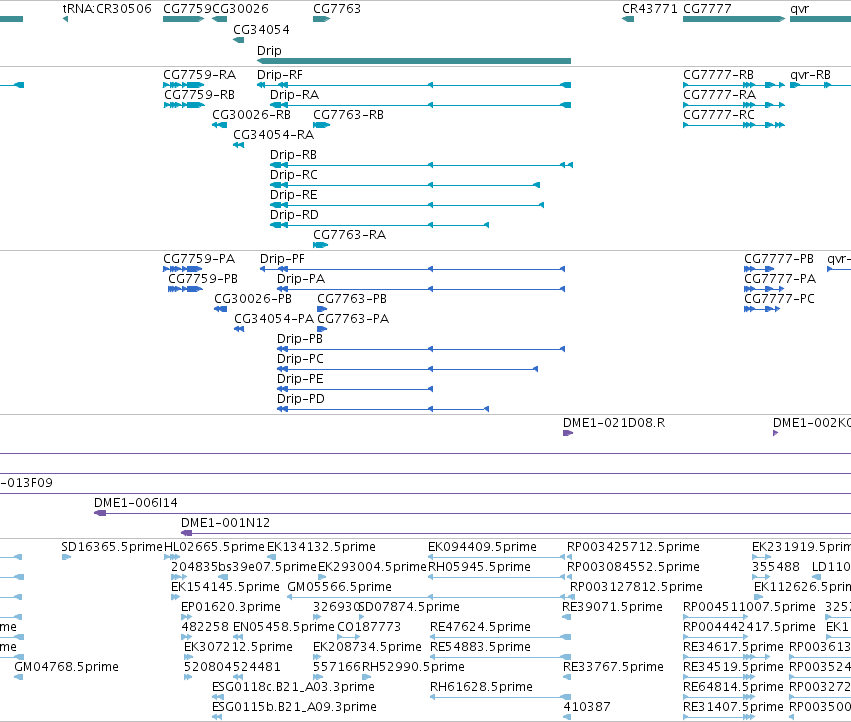The image size is (851, 722).
Task: Open the HL02665.5prime EST label
Action: (214, 547)
